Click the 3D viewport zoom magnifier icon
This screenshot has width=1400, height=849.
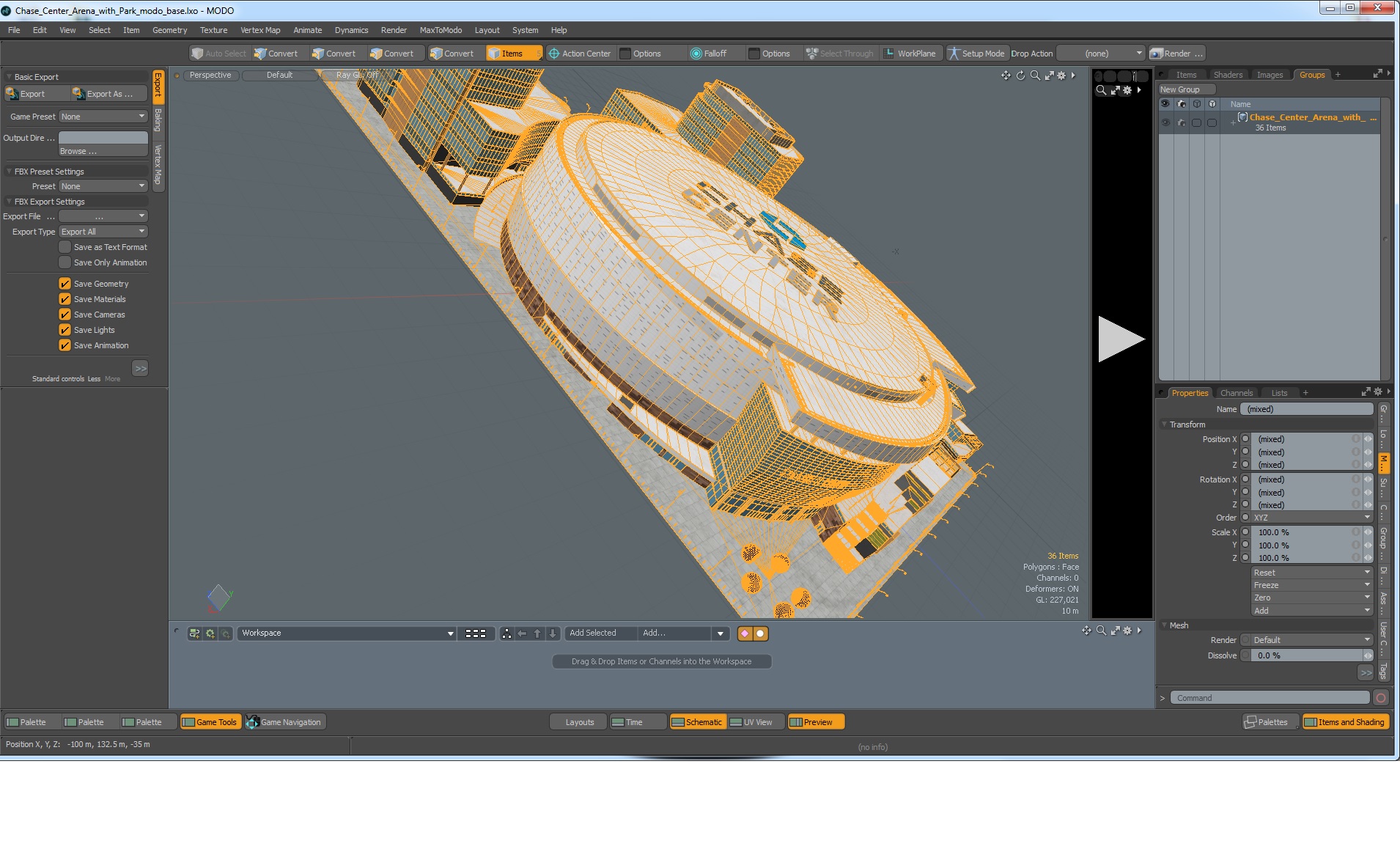tap(1035, 76)
